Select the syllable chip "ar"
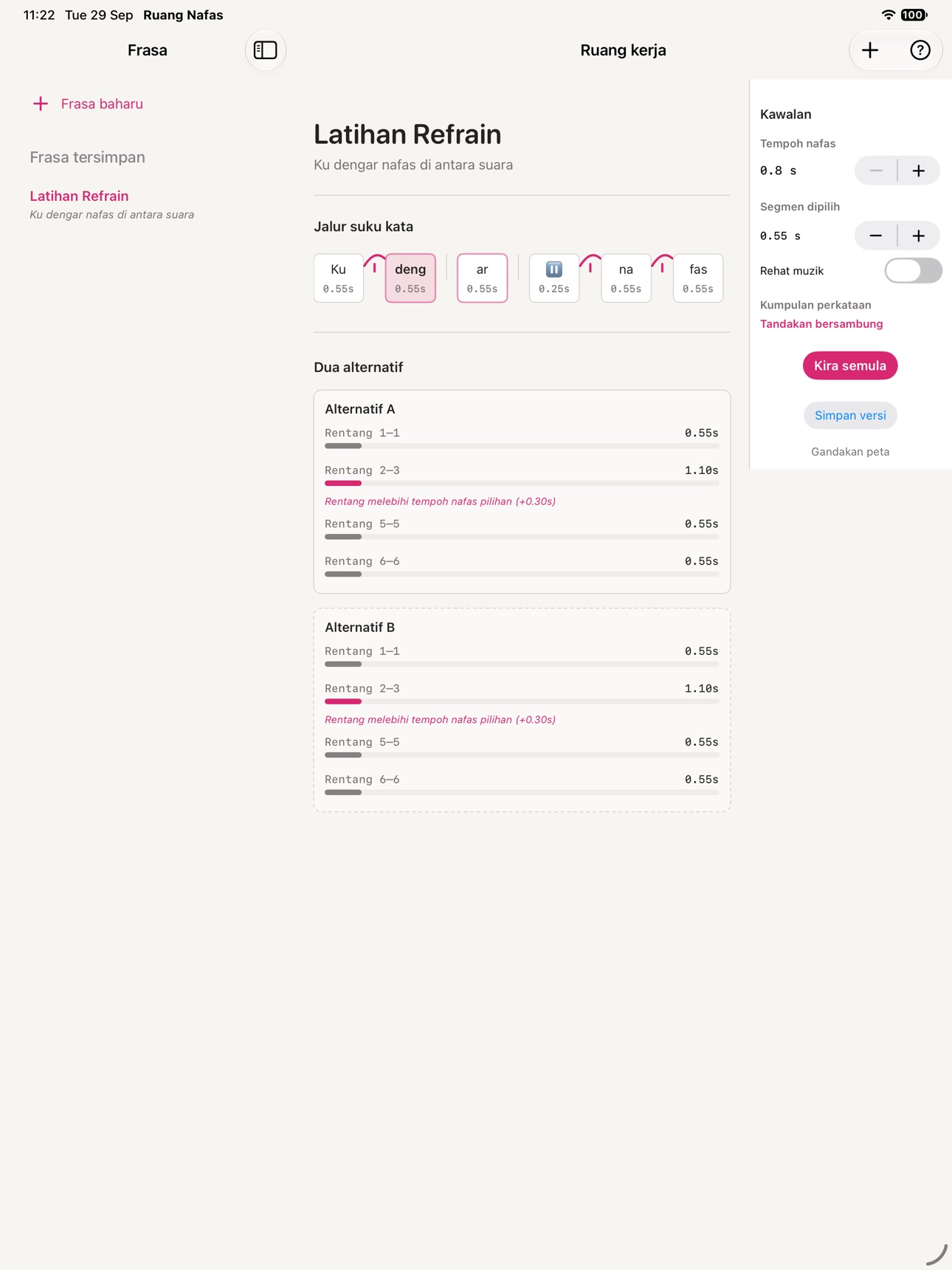 pos(483,278)
